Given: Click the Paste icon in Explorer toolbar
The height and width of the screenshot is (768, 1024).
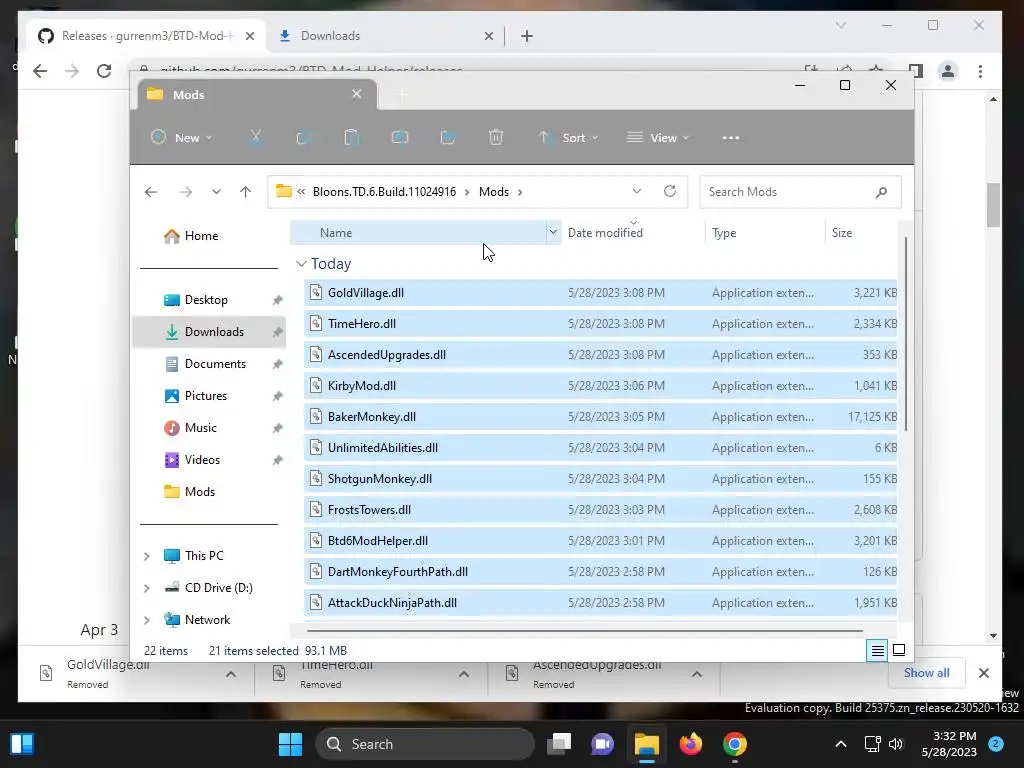Looking at the screenshot, I should (x=351, y=137).
